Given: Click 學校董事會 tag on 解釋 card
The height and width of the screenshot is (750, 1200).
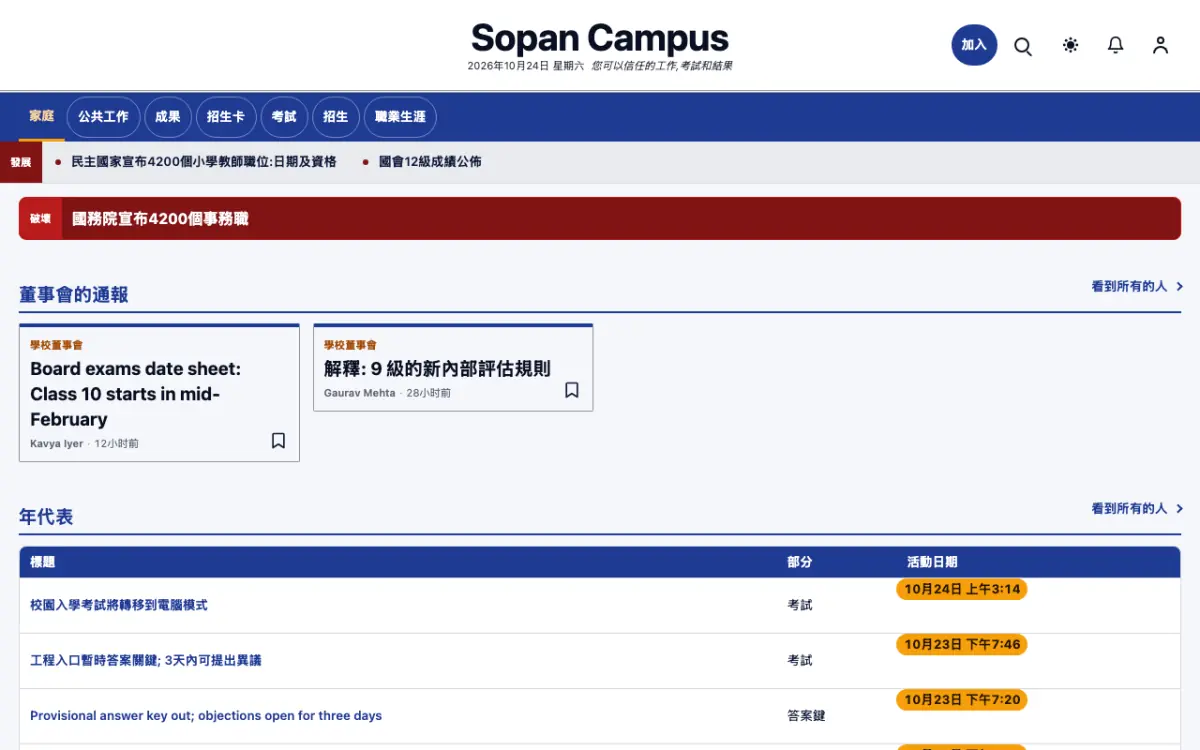Looking at the screenshot, I should pos(350,345).
